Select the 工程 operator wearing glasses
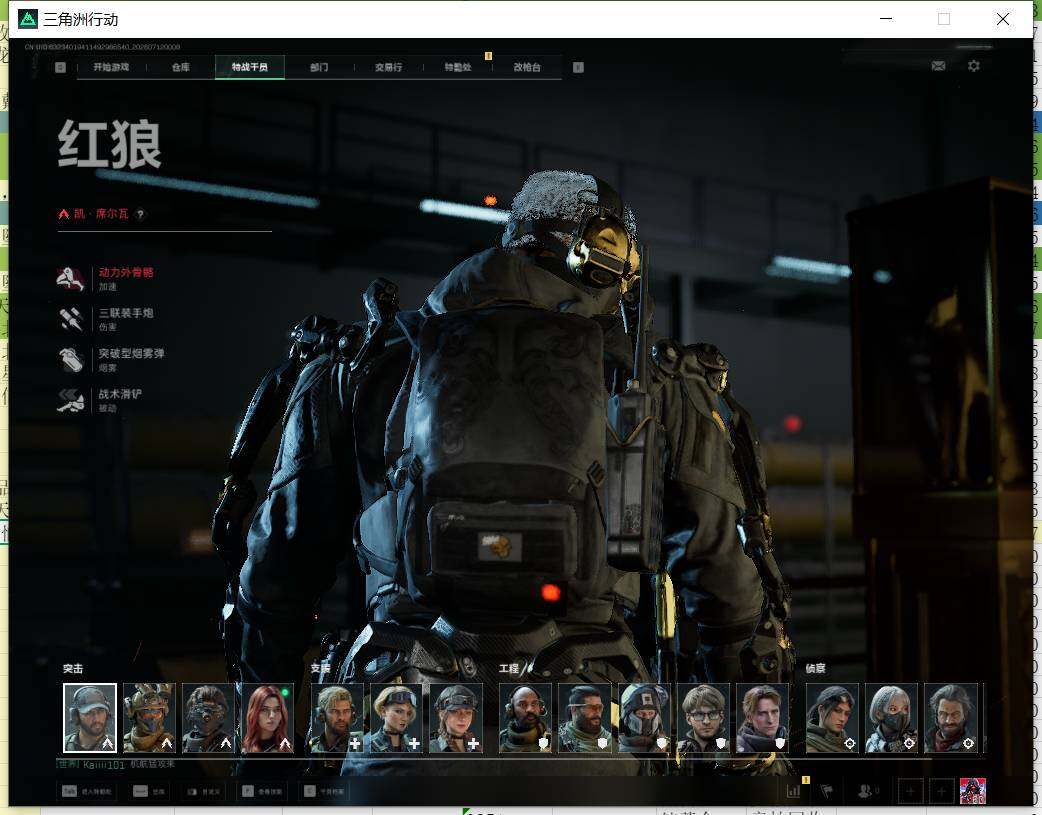Image resolution: width=1042 pixels, height=815 pixels. (703, 718)
